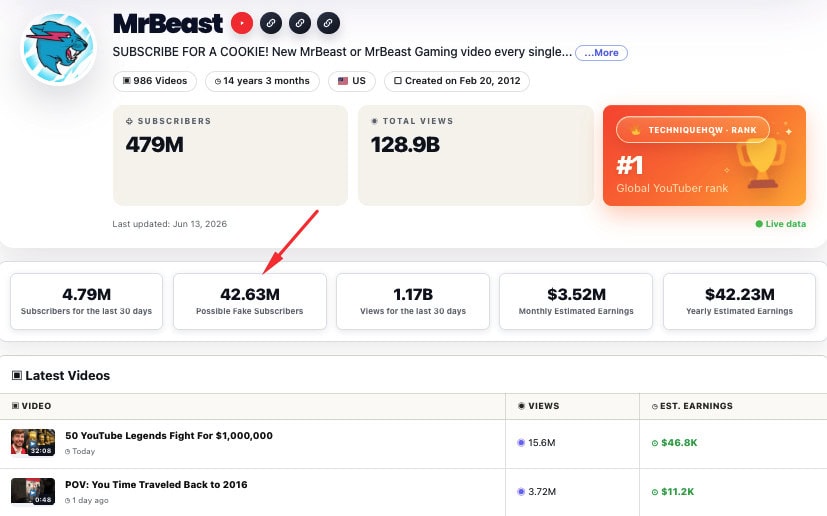Click 15.6M views value

click(542, 443)
